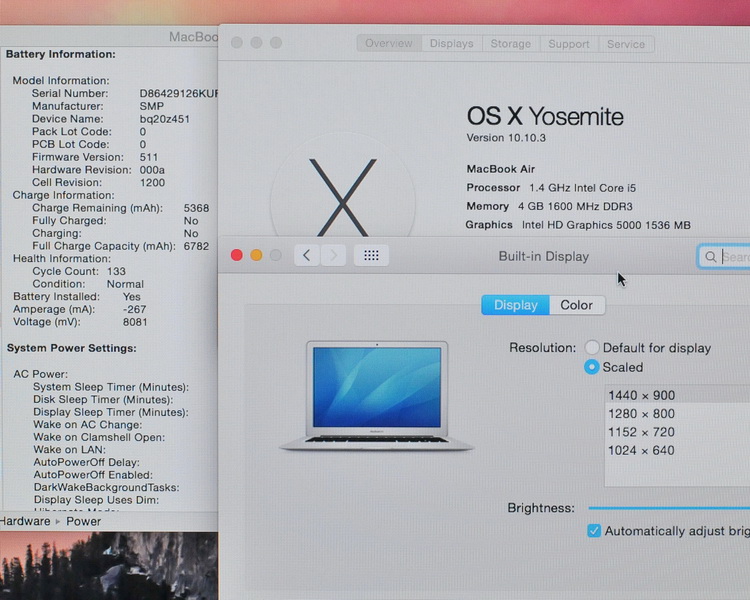The width and height of the screenshot is (750, 600).
Task: Show all preferences via the grid icon
Action: pos(371,256)
